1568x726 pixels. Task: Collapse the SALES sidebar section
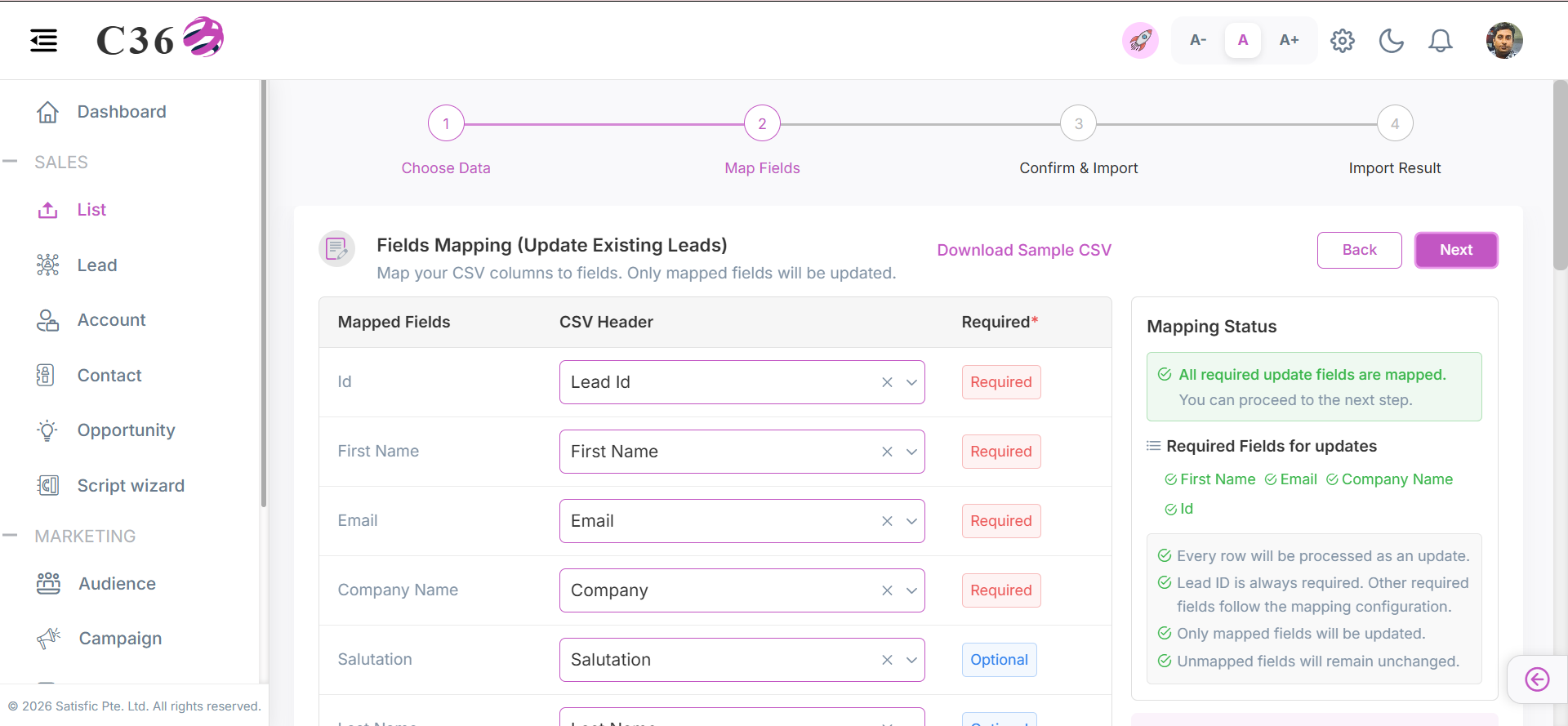pos(10,162)
